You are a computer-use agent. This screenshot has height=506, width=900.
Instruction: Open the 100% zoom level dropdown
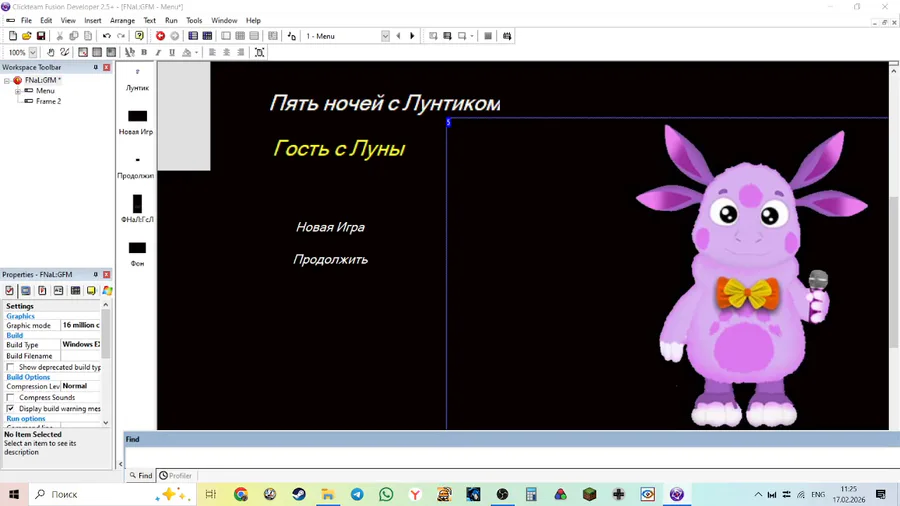(33, 52)
